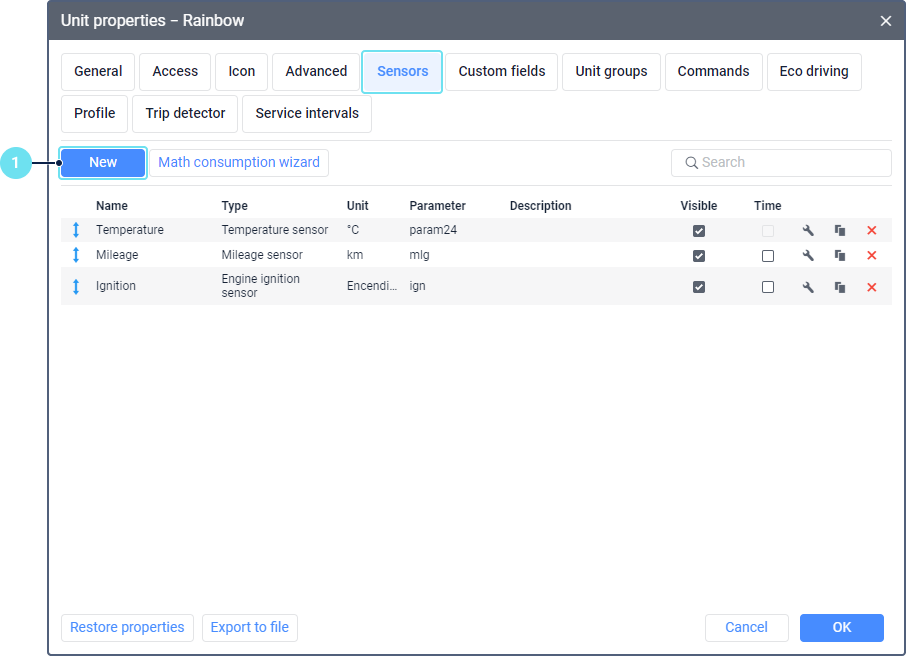Click reorder arrows for Temperature sensor
The width and height of the screenshot is (906, 656).
[76, 231]
